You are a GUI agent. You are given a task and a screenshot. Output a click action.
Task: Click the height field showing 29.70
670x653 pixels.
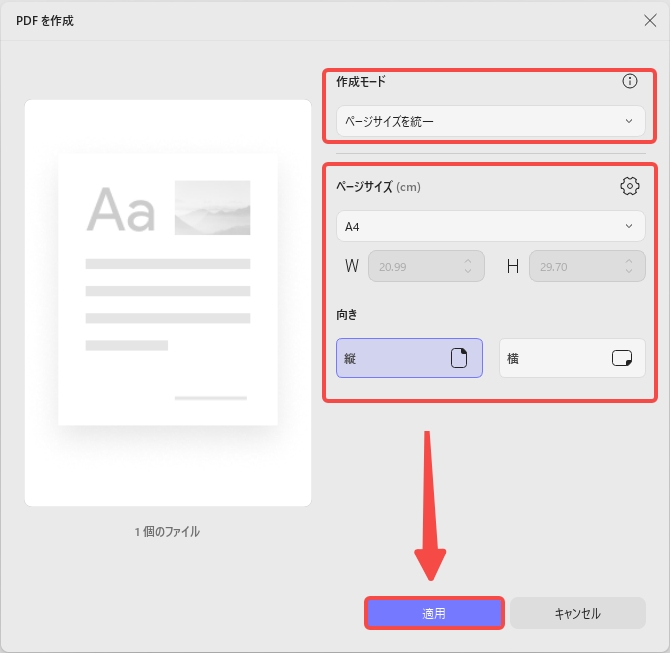click(x=587, y=266)
